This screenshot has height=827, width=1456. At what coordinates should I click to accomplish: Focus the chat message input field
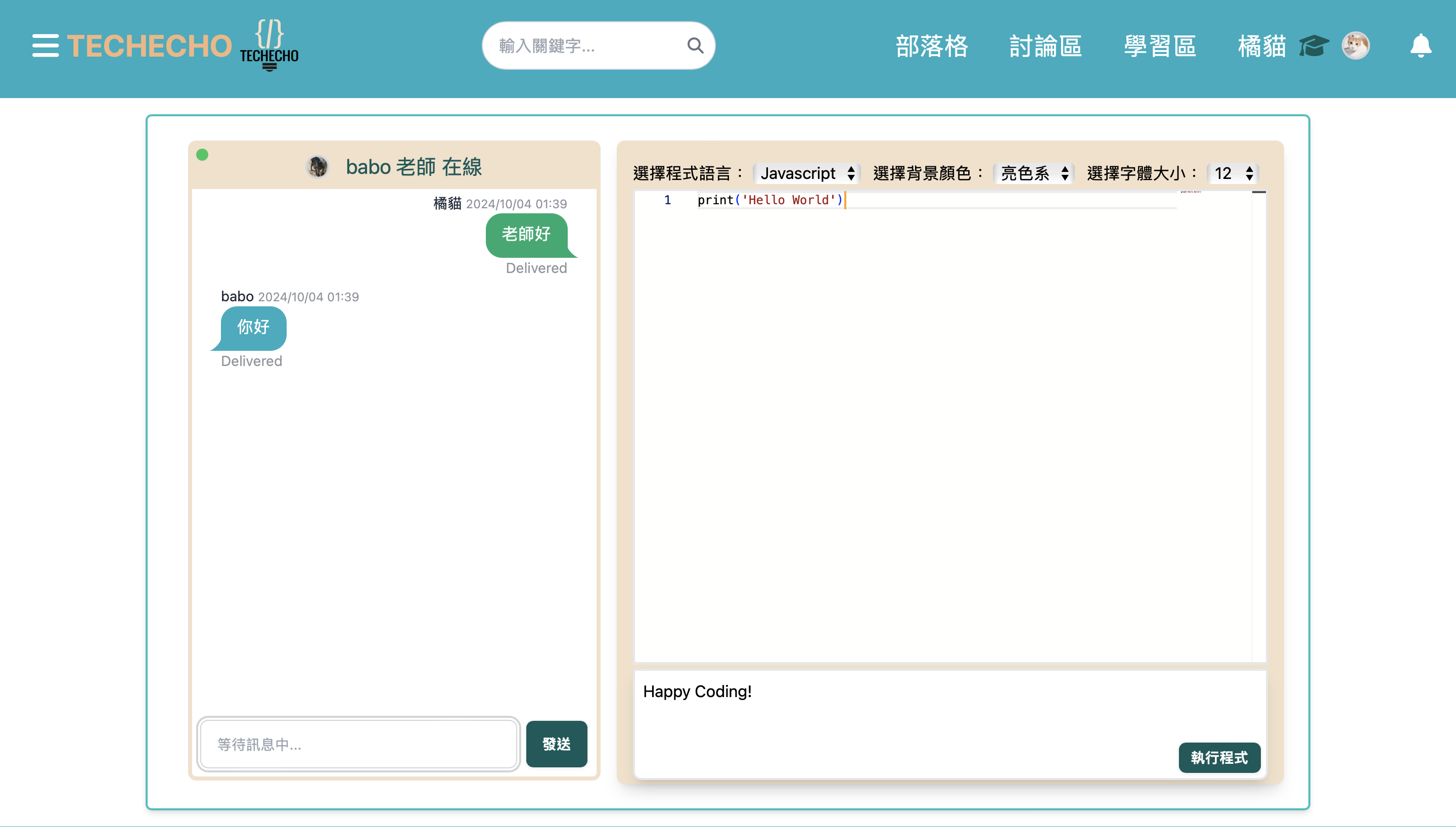click(x=359, y=744)
